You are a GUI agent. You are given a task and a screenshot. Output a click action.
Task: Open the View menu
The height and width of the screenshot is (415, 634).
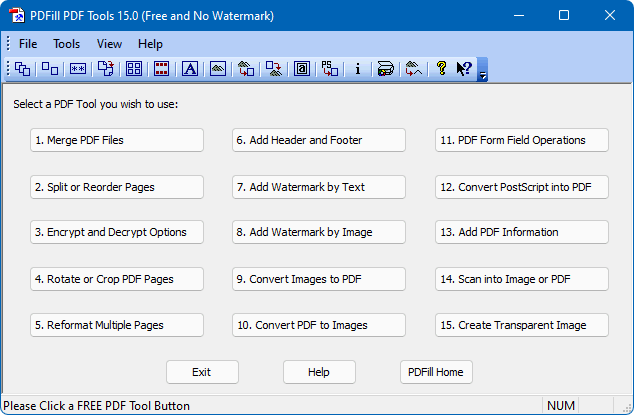(109, 44)
